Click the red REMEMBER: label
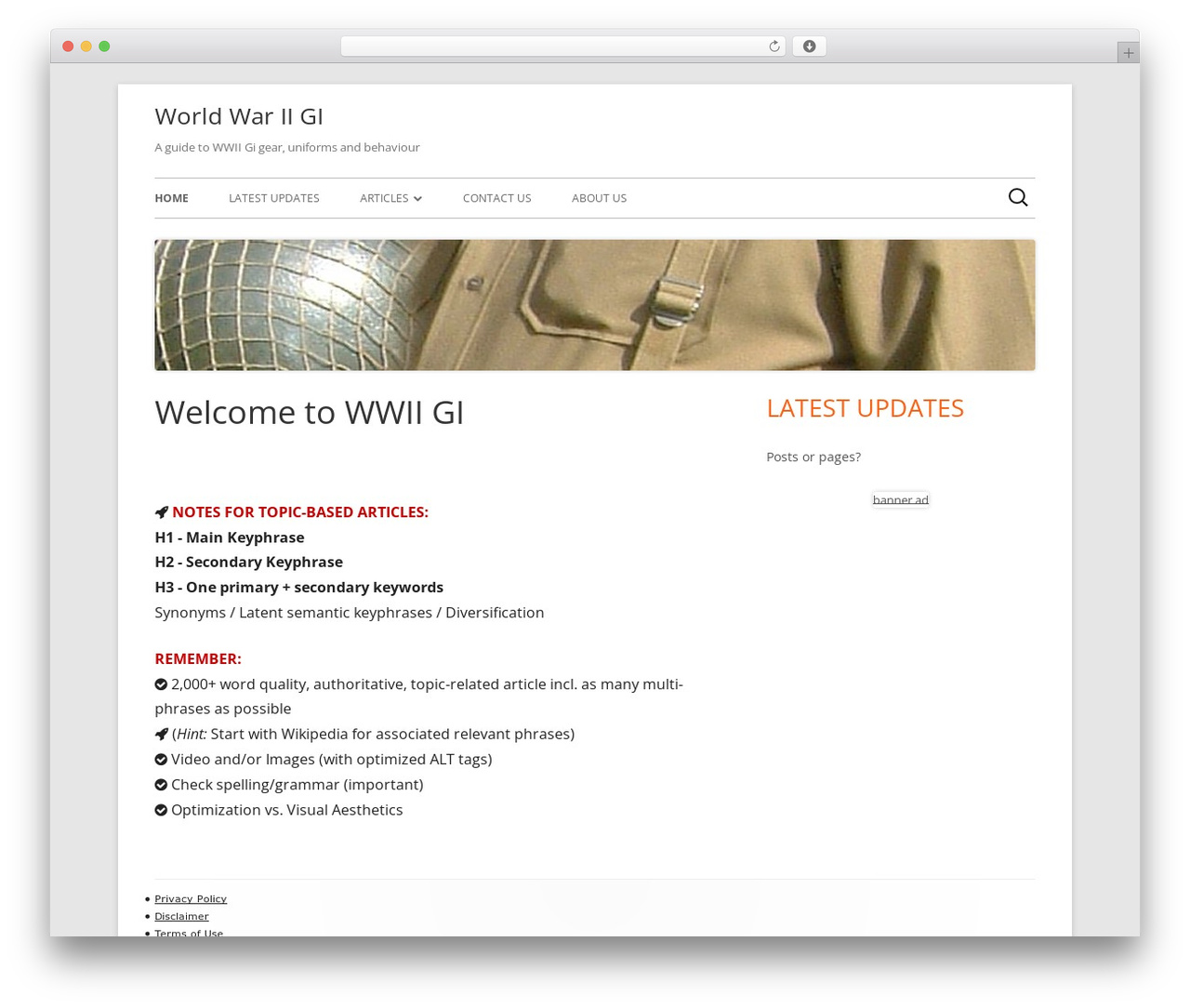Image resolution: width=1190 pixels, height=1008 pixels. (198, 658)
